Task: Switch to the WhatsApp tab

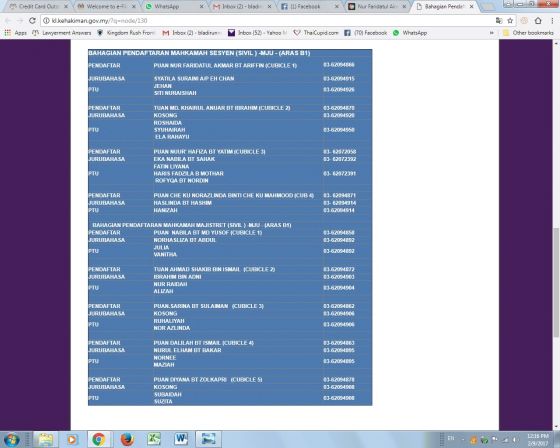Action: [174, 6]
